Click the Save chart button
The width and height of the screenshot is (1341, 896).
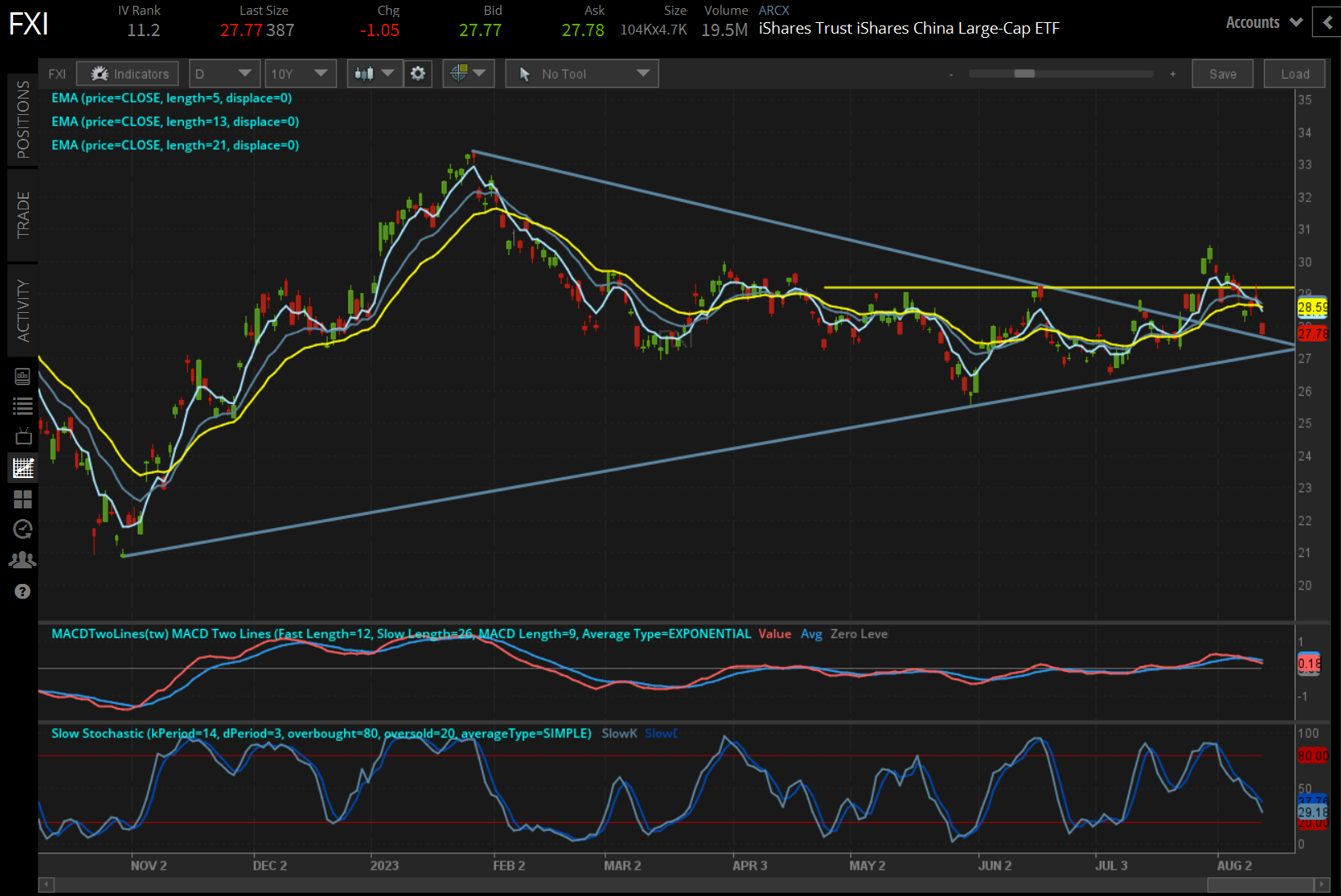pyautogui.click(x=1222, y=74)
